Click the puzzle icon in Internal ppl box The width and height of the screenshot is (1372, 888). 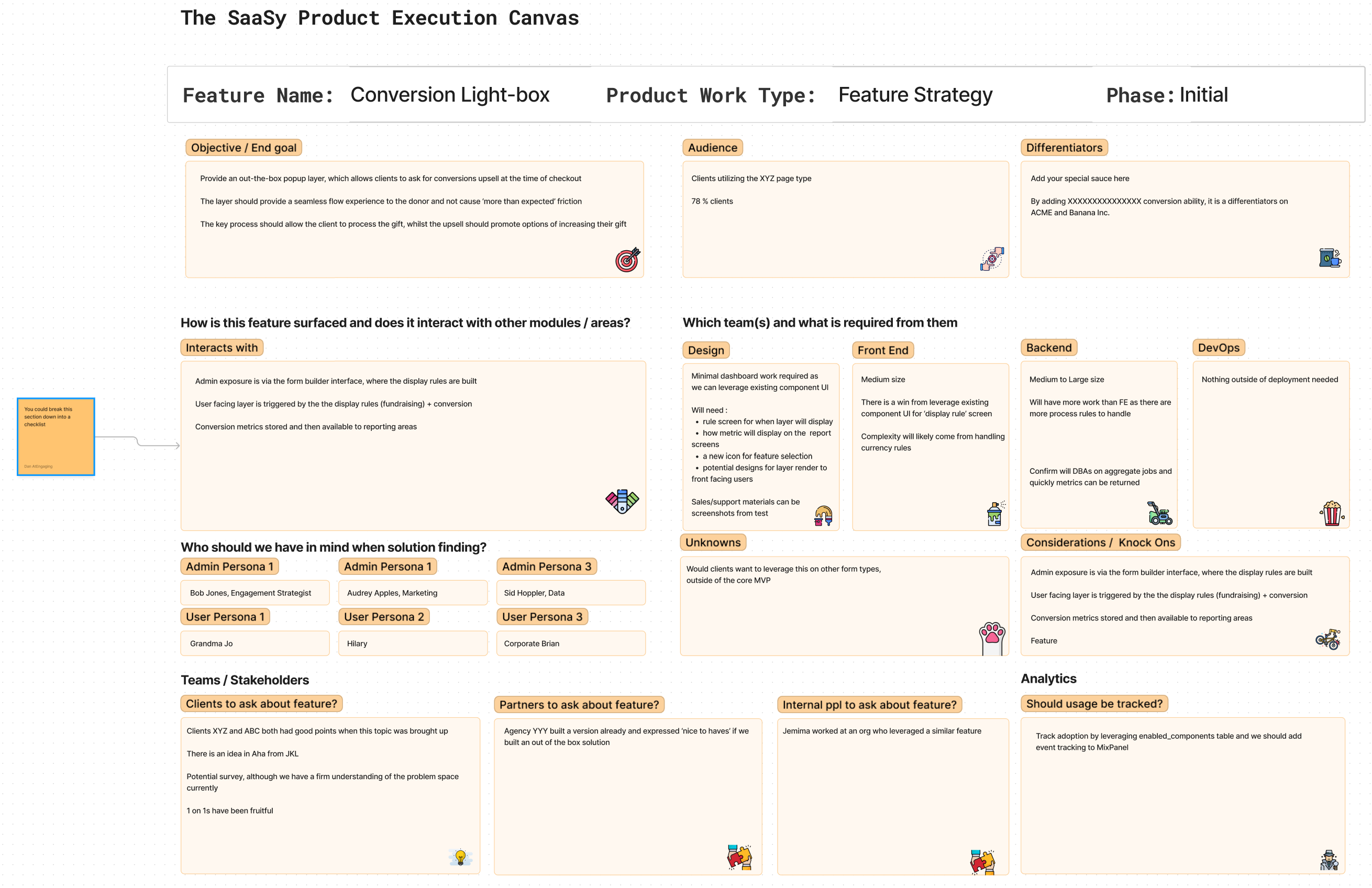(982, 861)
